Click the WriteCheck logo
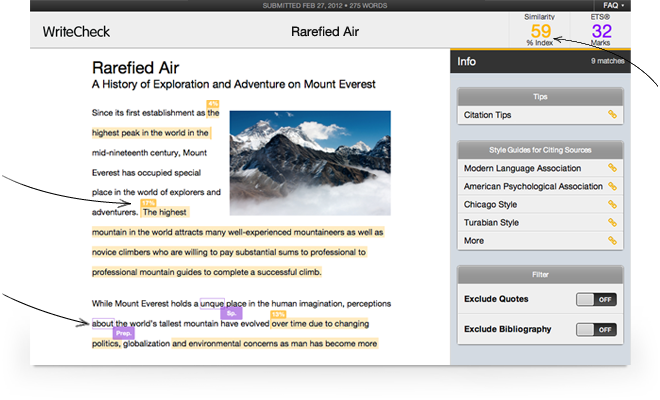Image resolution: width=660 pixels, height=400 pixels. tap(76, 32)
